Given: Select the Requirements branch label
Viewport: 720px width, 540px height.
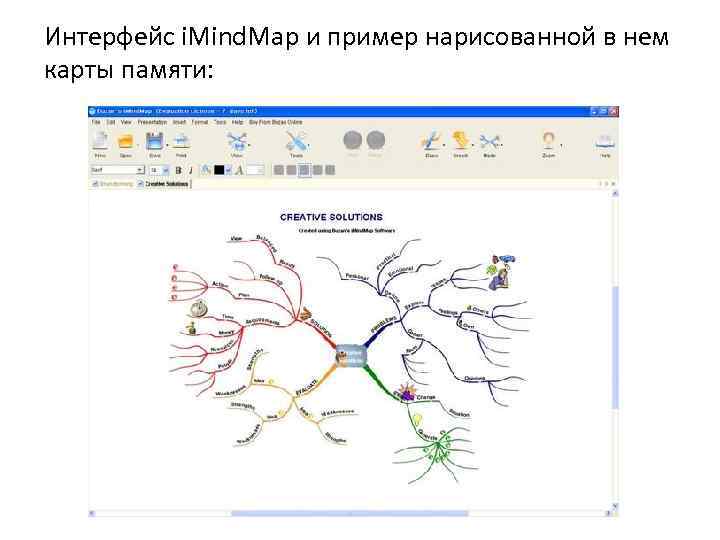Looking at the screenshot, I should pos(262,321).
